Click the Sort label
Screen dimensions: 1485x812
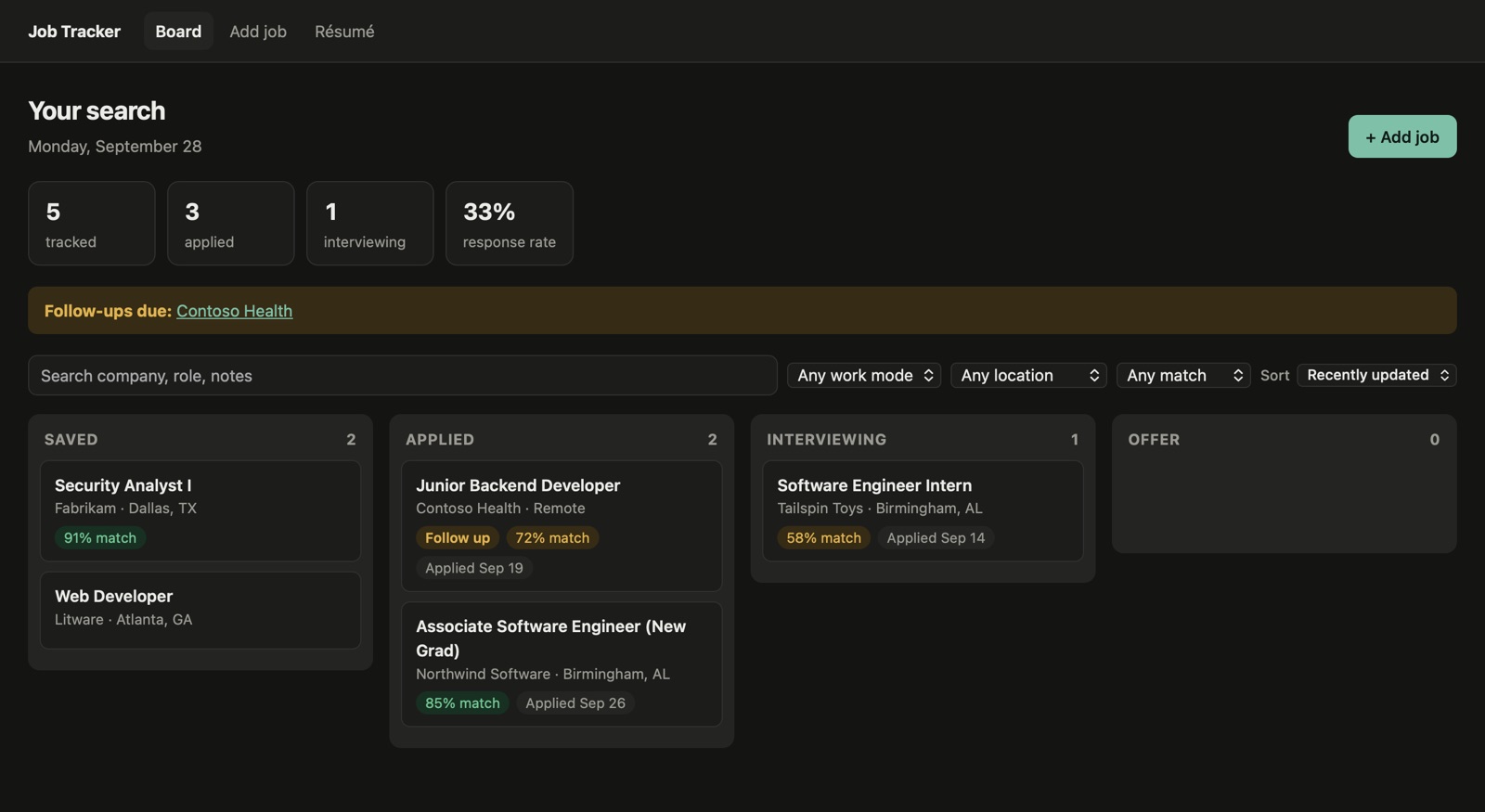[x=1274, y=375]
